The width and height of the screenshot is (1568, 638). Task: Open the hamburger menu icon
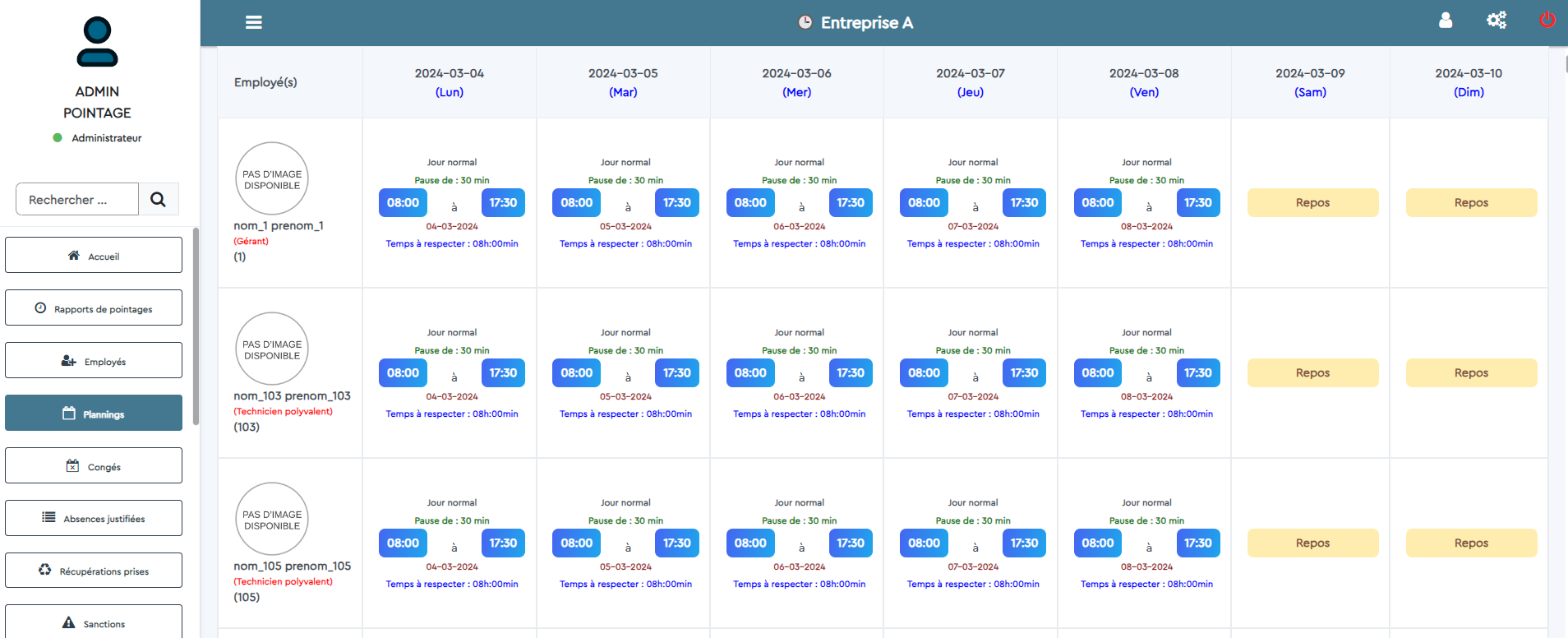[253, 22]
